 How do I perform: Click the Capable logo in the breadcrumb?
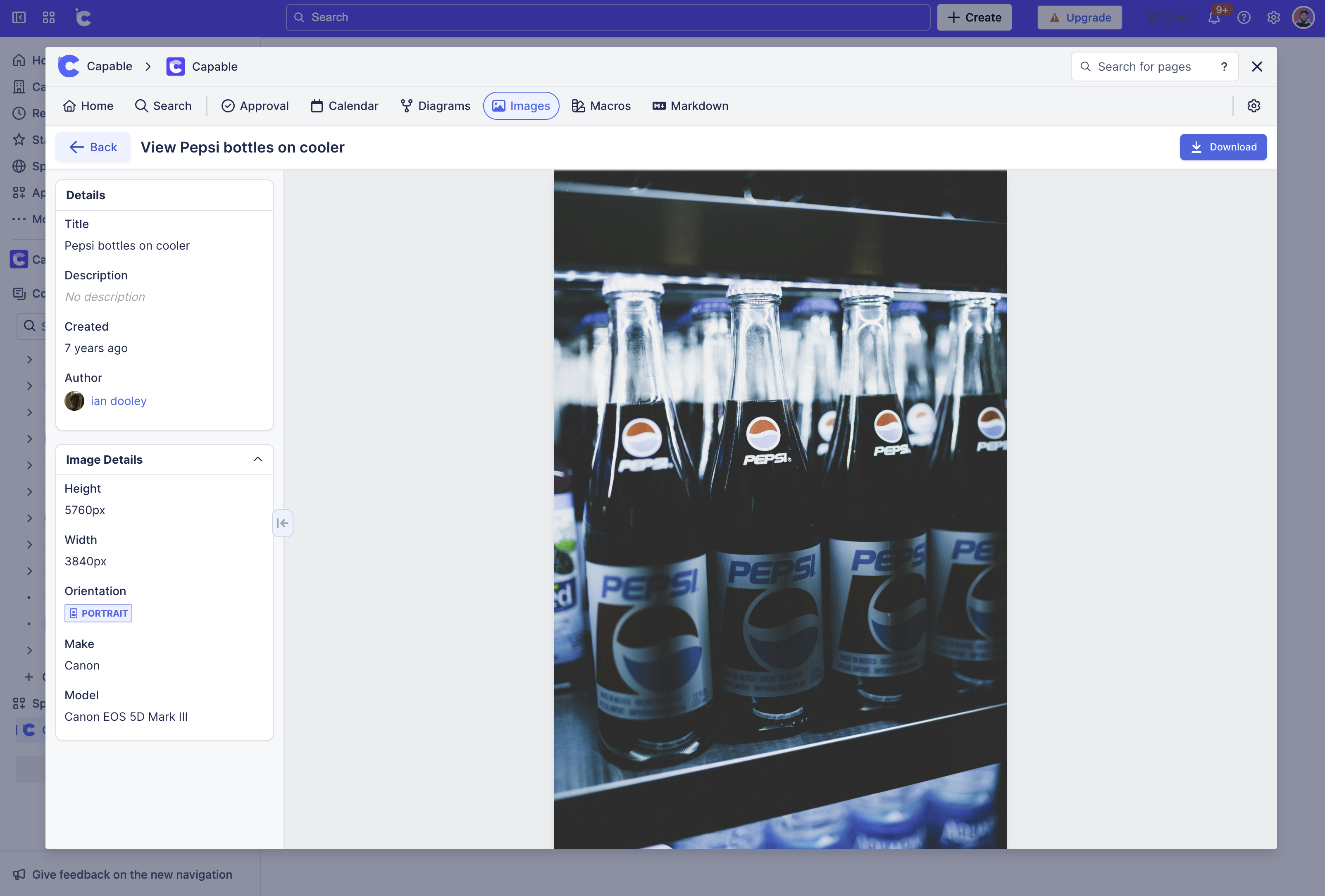[x=69, y=66]
